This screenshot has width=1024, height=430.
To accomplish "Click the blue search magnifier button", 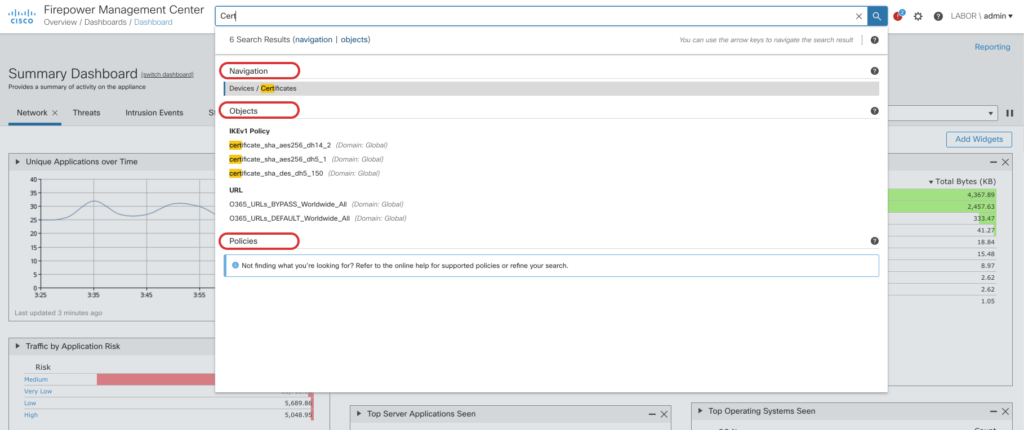I will pyautogui.click(x=877, y=16).
